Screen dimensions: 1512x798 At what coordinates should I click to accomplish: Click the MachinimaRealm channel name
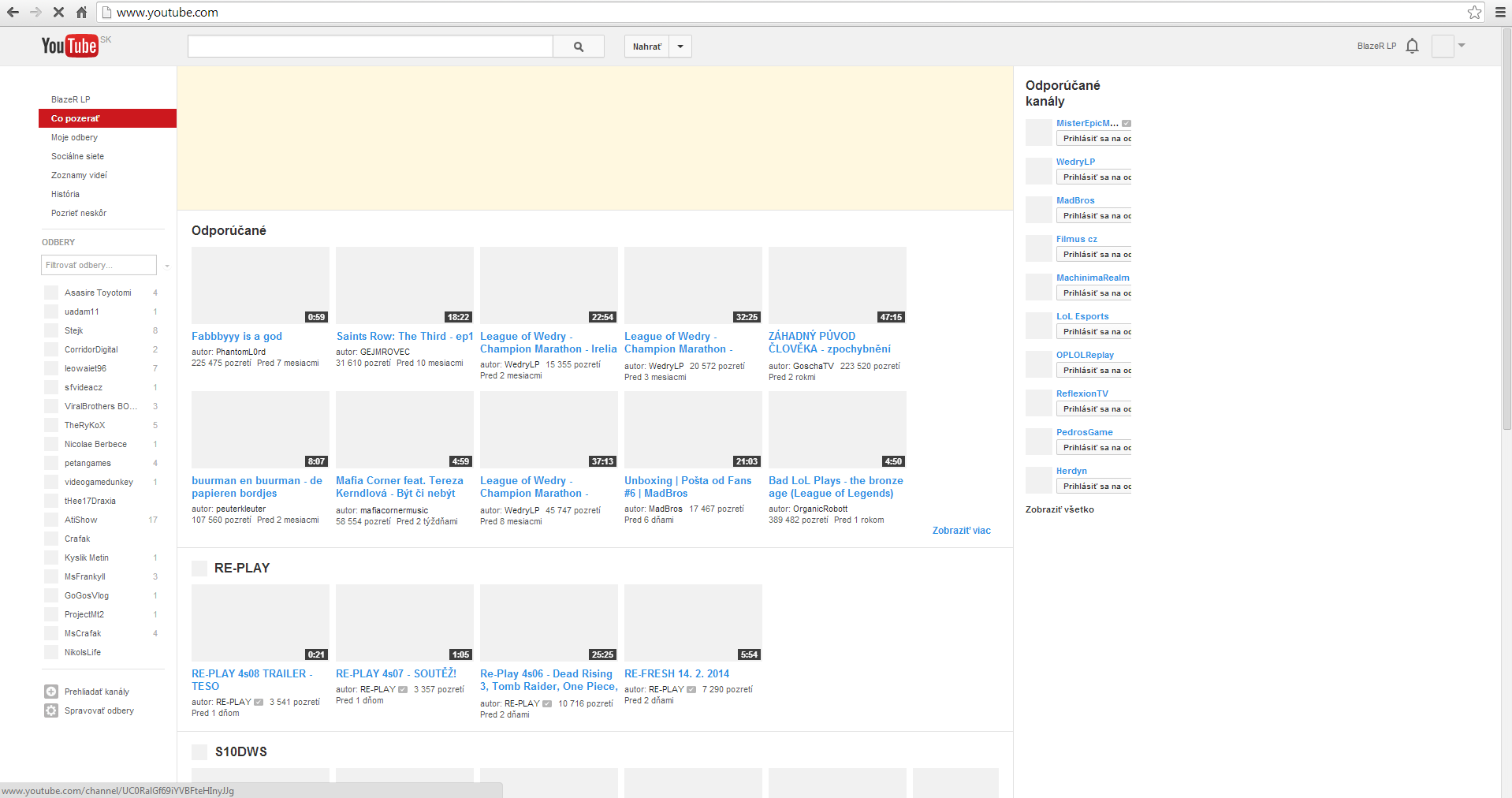(x=1093, y=278)
